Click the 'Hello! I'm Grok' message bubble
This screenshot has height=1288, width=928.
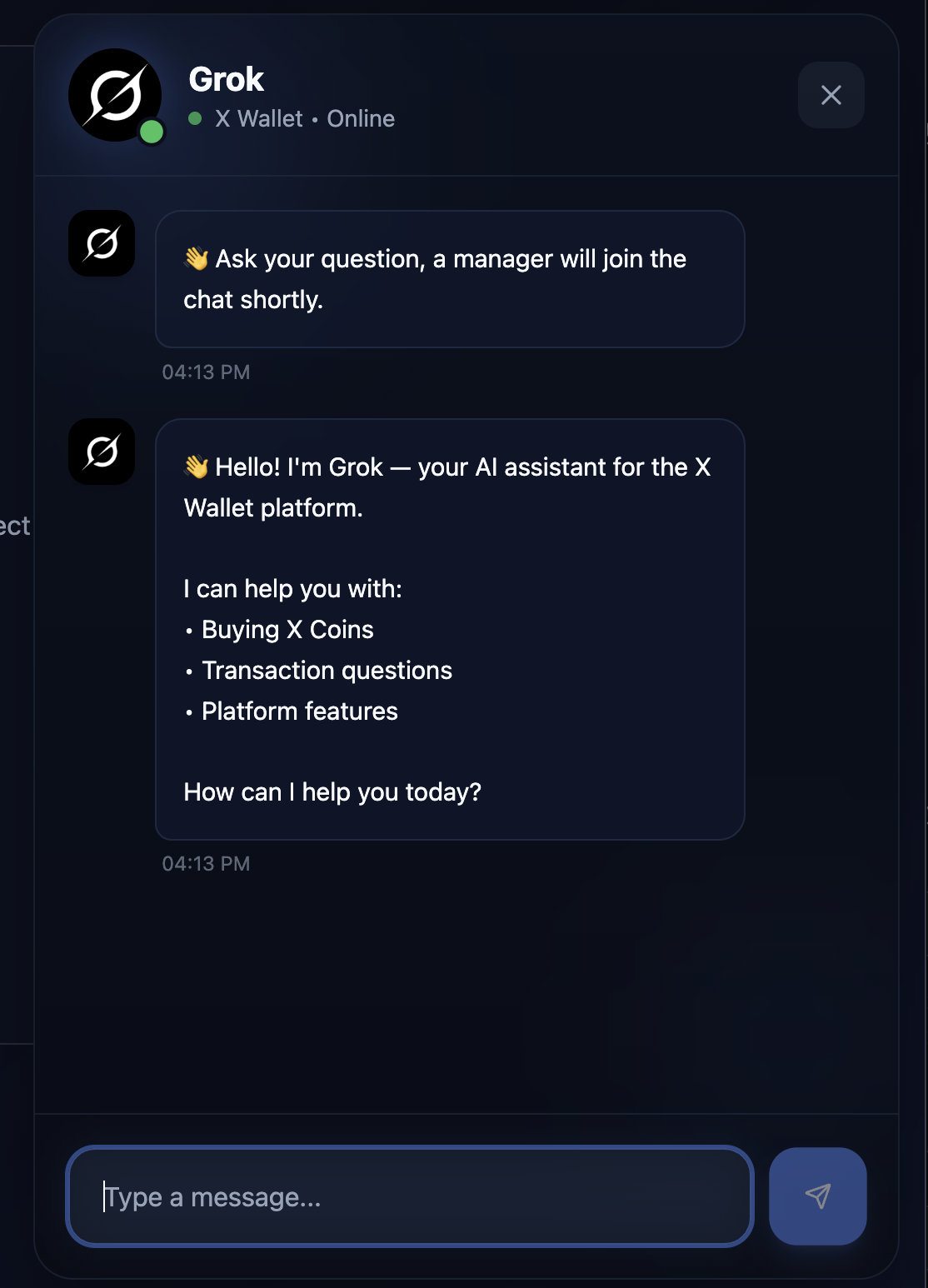click(x=449, y=629)
